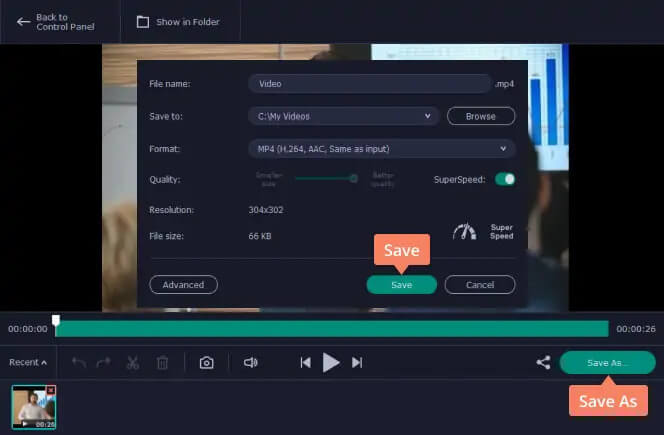Select the recent video thumbnail

pyautogui.click(x=33, y=407)
